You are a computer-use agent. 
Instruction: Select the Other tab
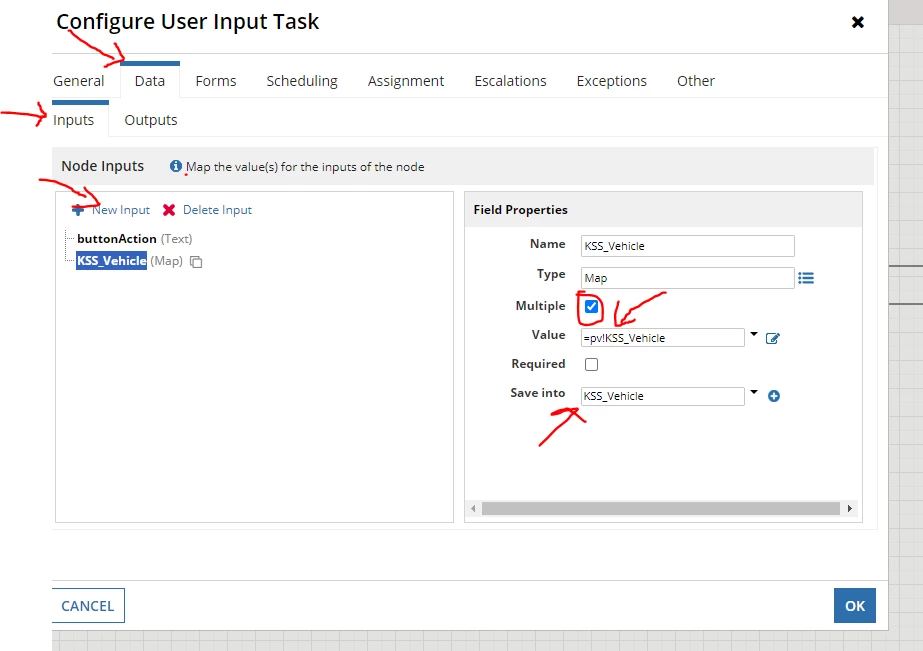(696, 81)
